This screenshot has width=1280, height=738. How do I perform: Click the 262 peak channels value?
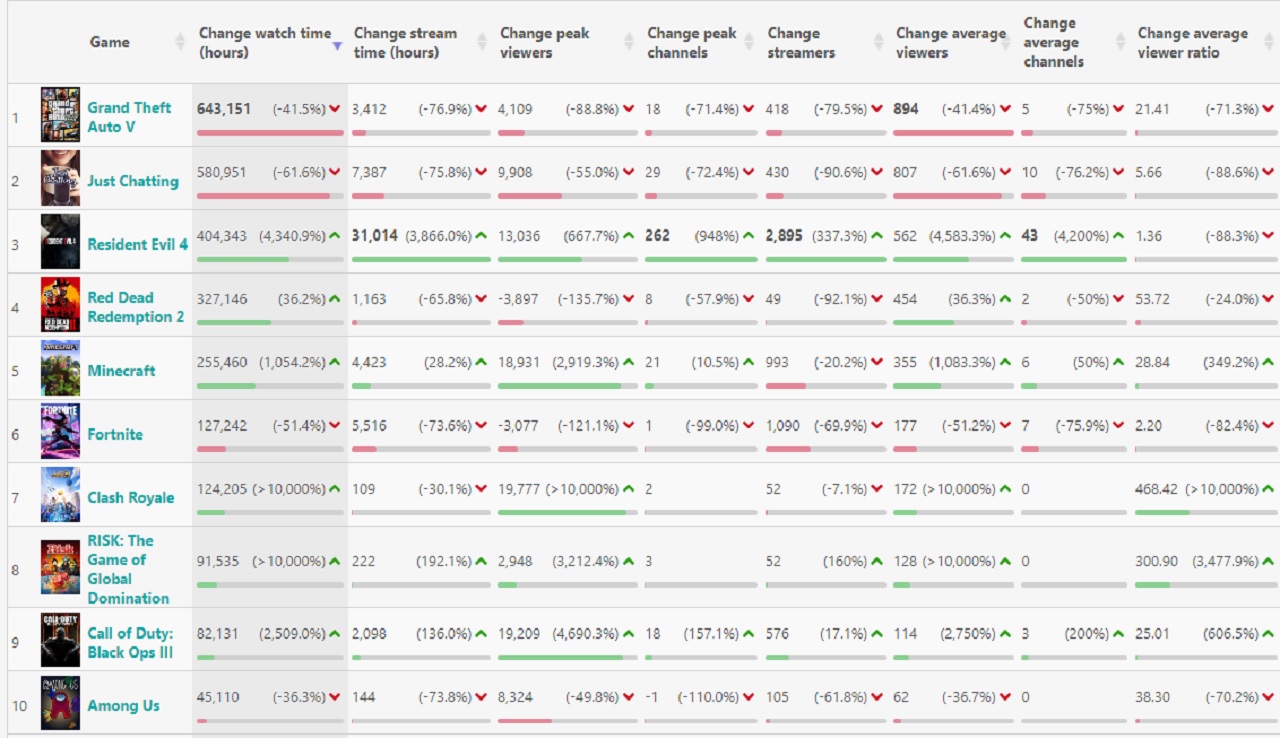click(657, 236)
